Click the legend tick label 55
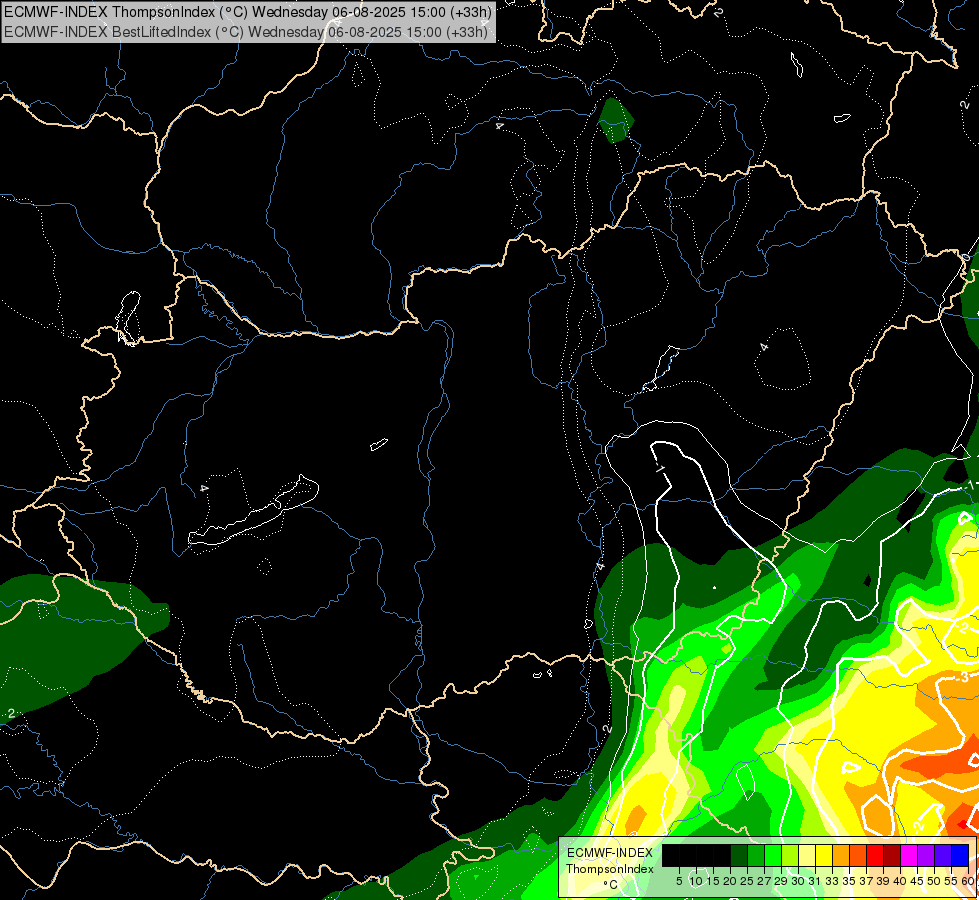 pos(952,881)
